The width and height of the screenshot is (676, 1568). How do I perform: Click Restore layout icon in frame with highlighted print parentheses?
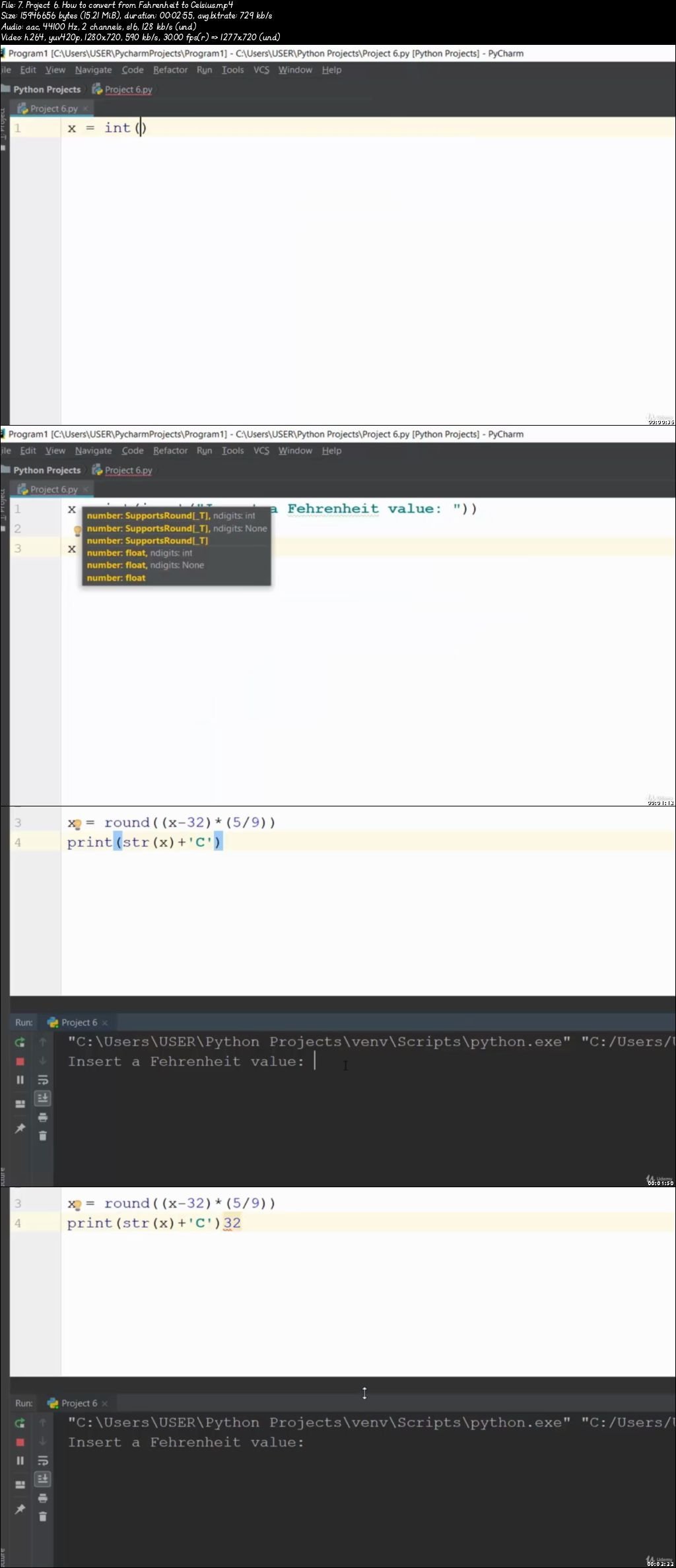[20, 1103]
